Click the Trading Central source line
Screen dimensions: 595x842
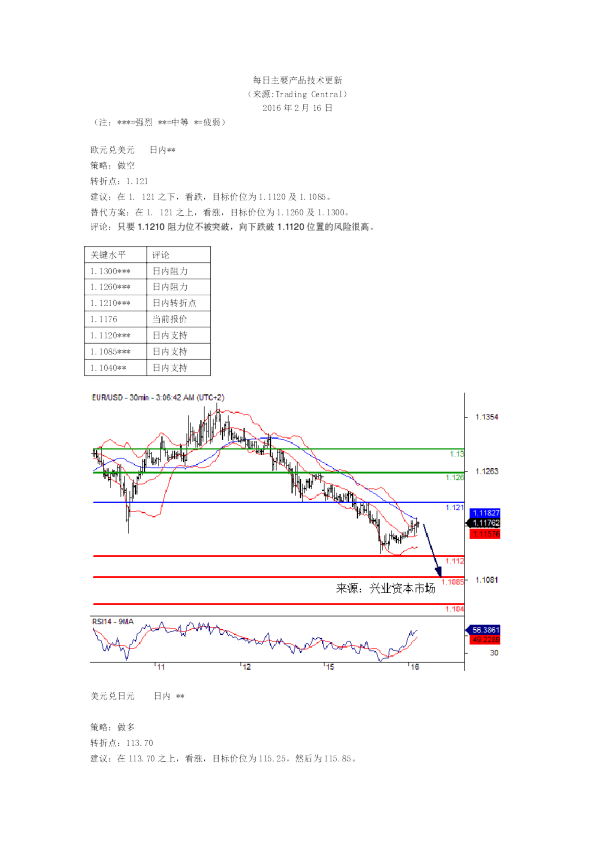[x=298, y=94]
